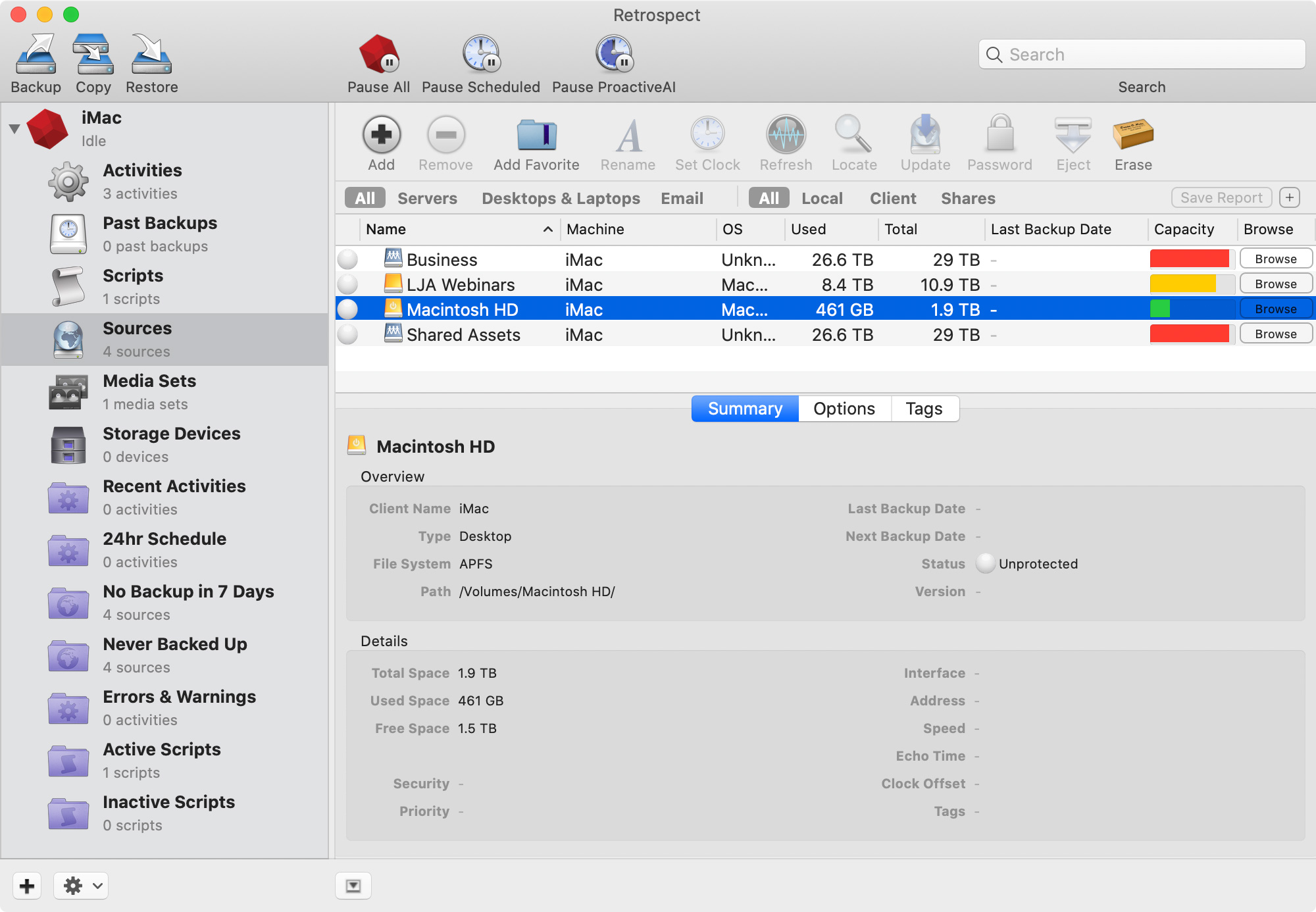Sort by the Capacity column header
The image size is (1316, 912).
[1192, 229]
